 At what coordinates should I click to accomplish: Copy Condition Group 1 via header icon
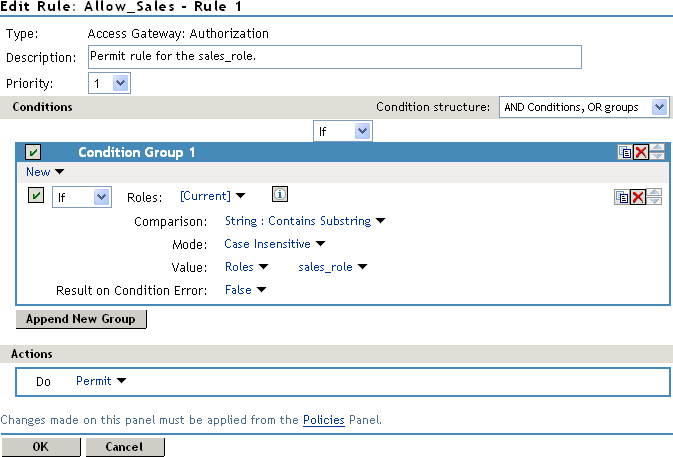(624, 152)
